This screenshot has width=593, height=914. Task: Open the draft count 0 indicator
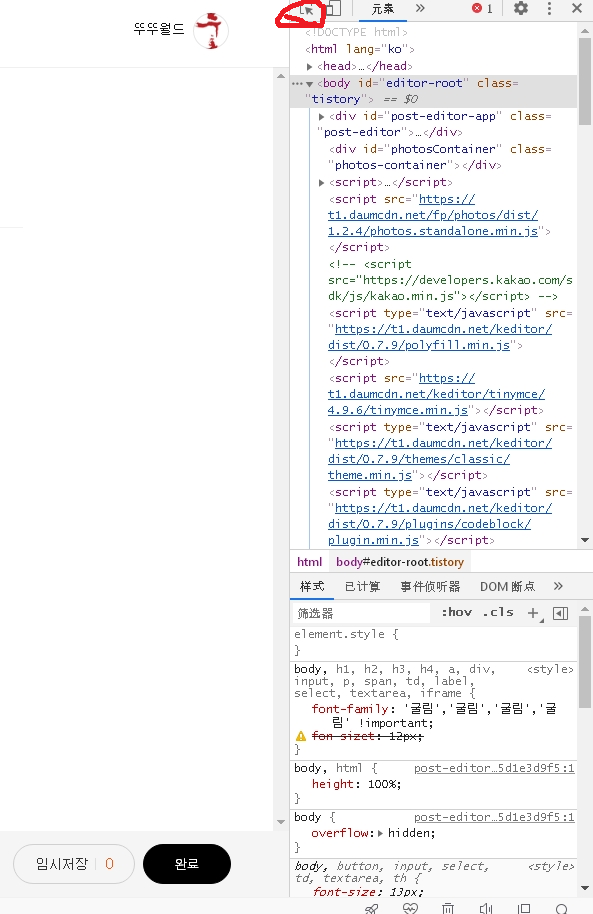pyautogui.click(x=109, y=864)
